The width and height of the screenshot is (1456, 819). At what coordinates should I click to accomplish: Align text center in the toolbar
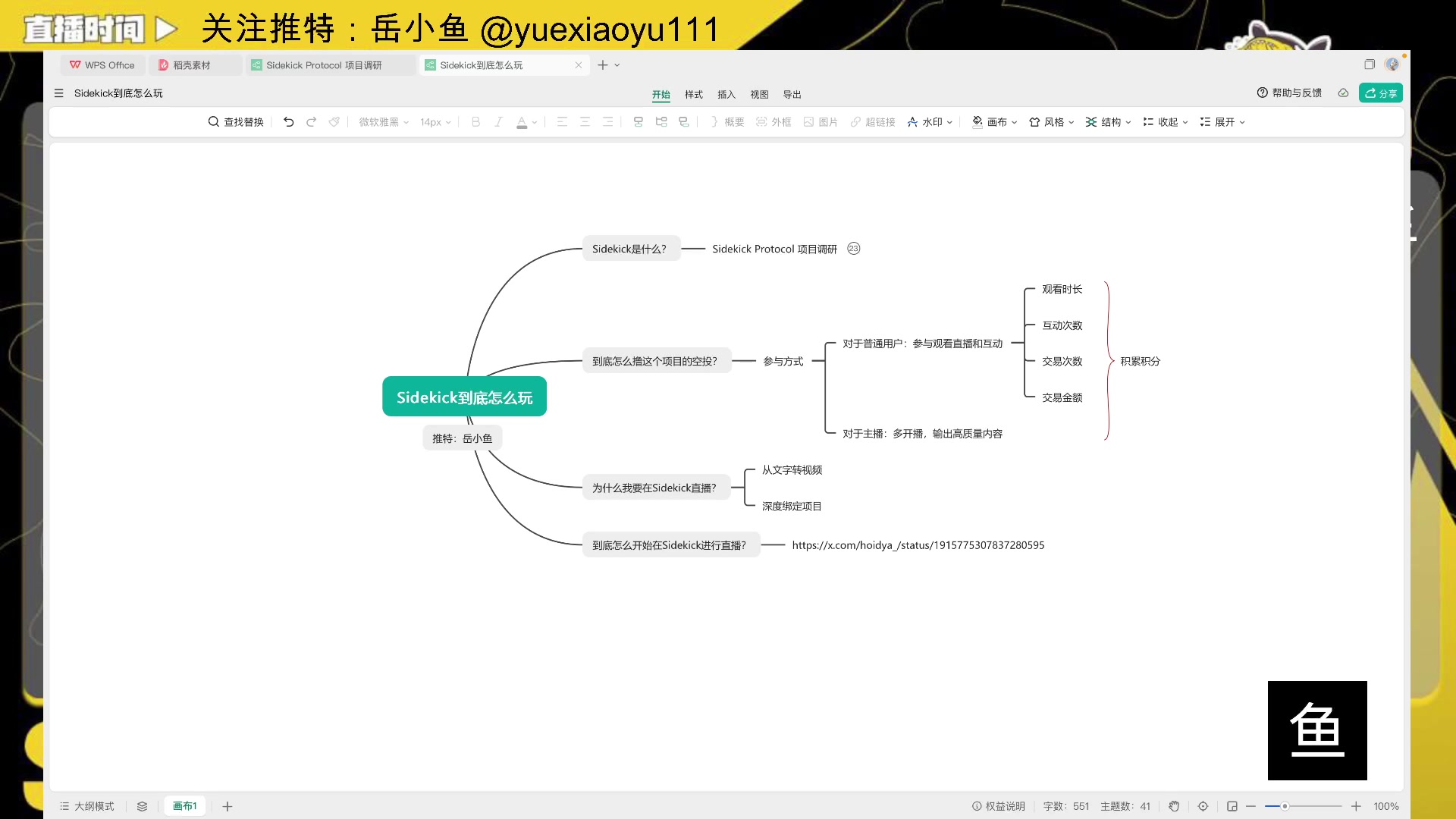[x=585, y=122]
